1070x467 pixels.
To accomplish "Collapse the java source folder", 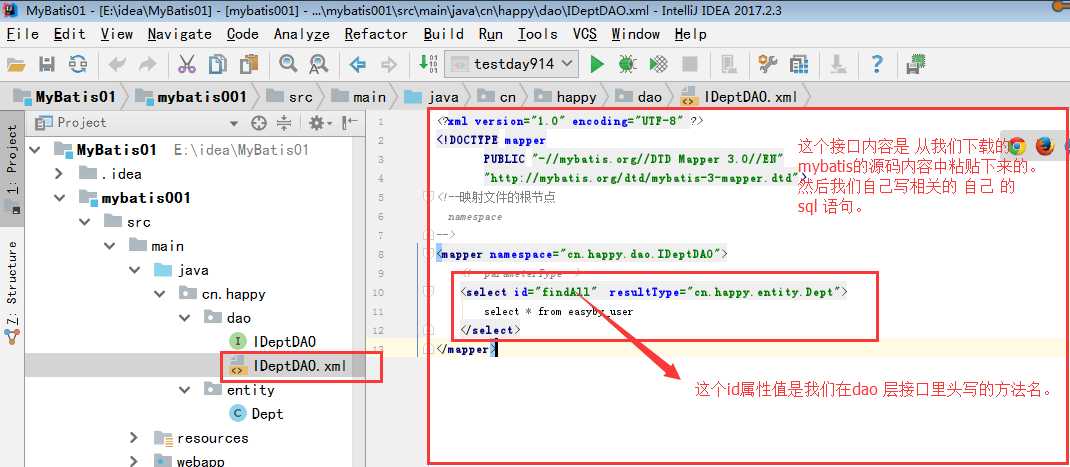I will [x=134, y=270].
